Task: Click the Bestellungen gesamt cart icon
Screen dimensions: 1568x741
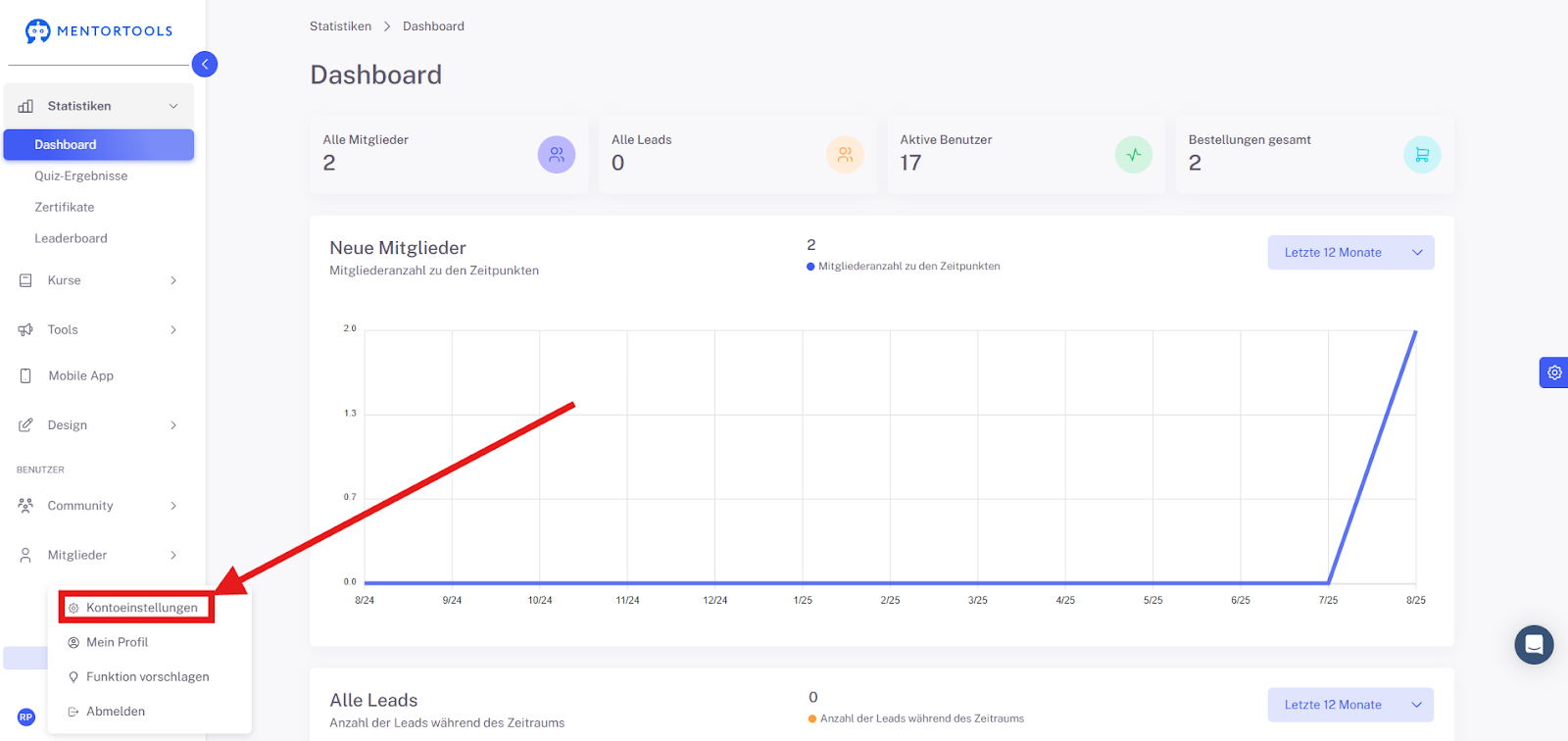Action: pyautogui.click(x=1422, y=155)
